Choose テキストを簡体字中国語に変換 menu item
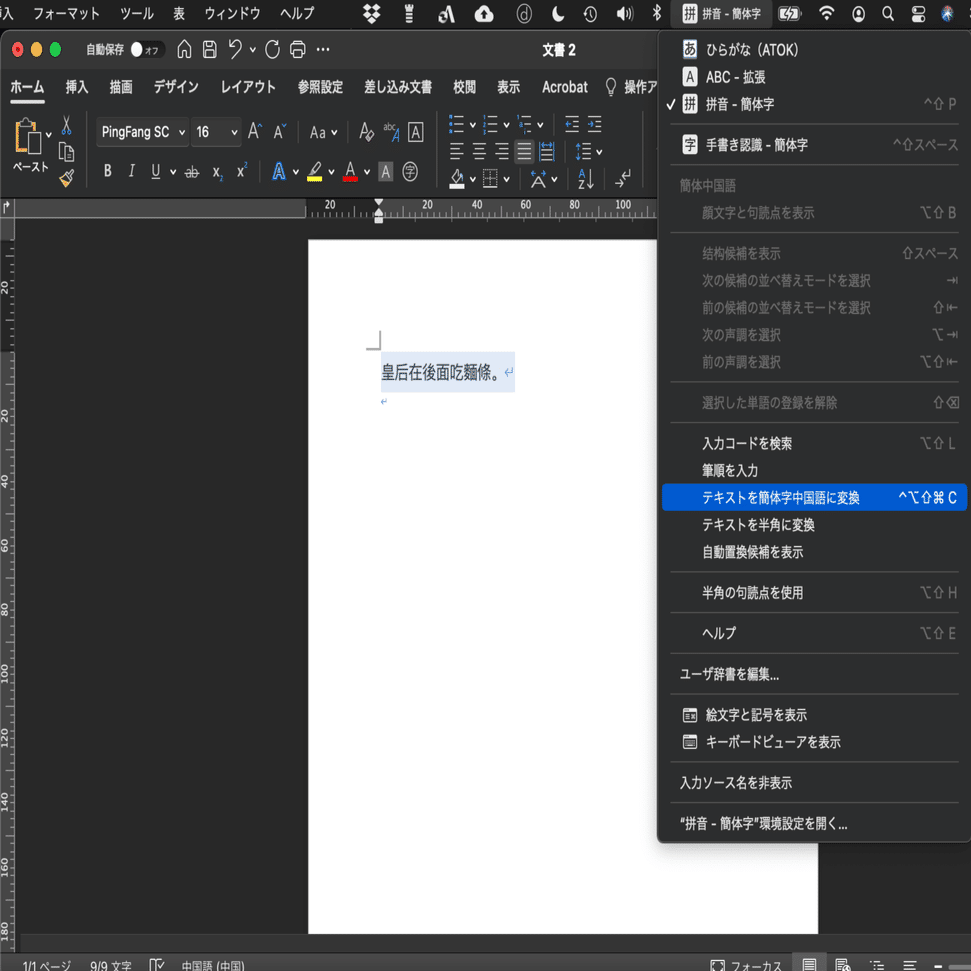This screenshot has width=971, height=971. tap(785, 497)
